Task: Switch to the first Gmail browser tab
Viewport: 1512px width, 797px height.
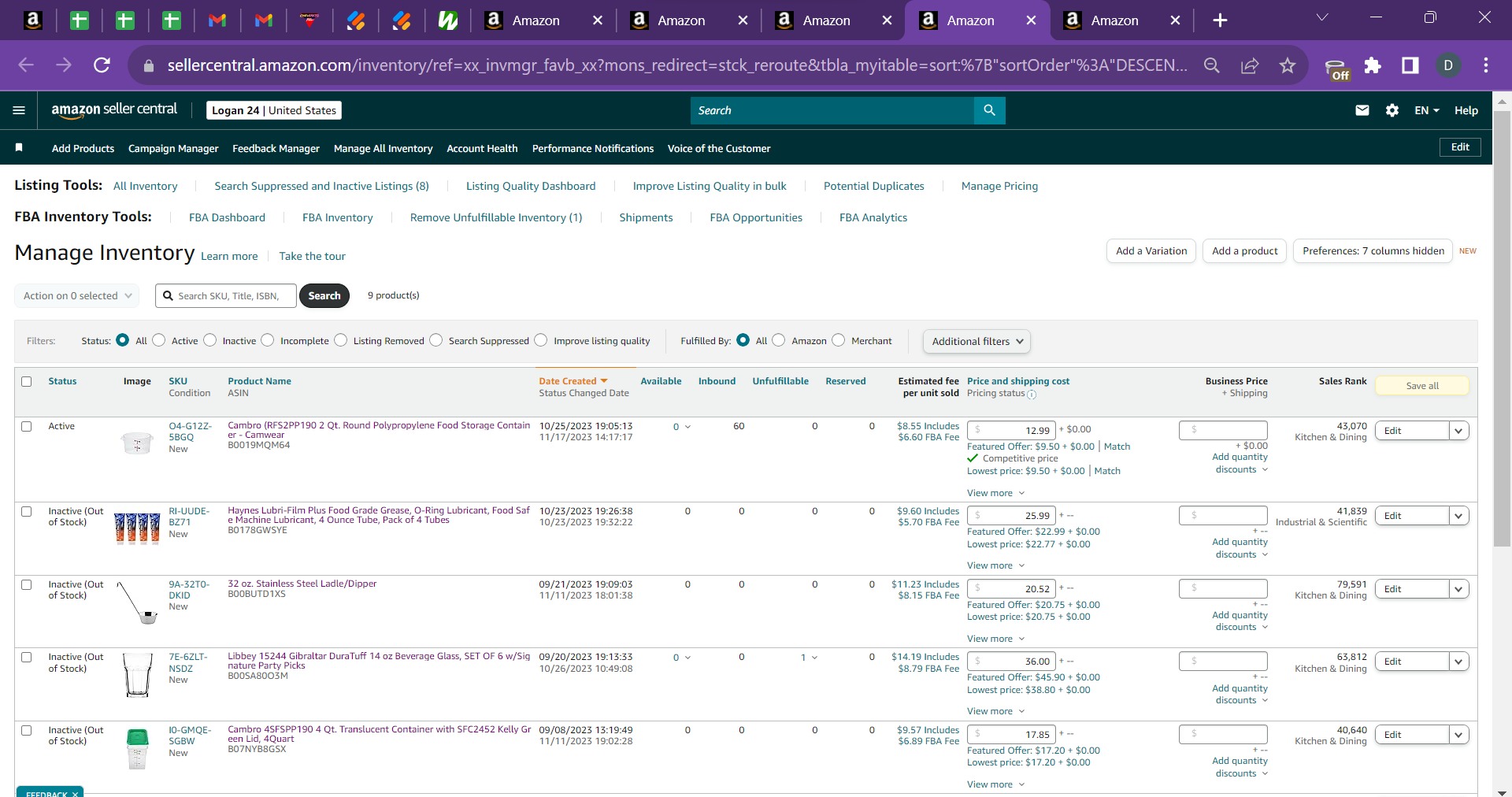Action: coord(217,20)
